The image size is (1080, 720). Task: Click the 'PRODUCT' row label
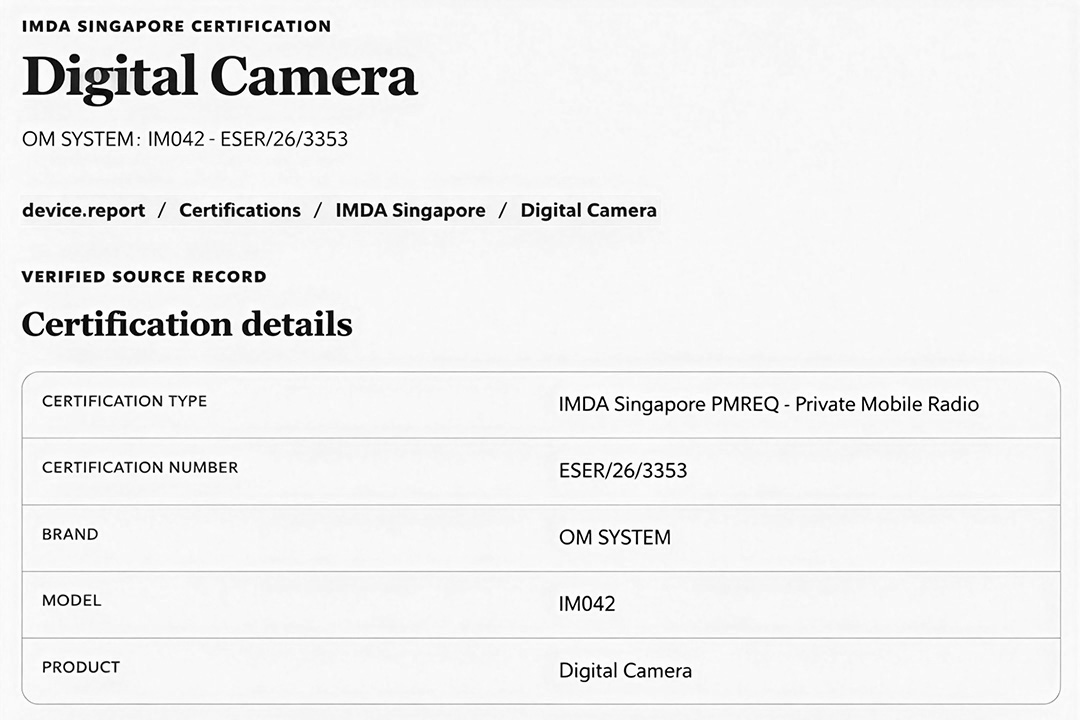pos(81,667)
